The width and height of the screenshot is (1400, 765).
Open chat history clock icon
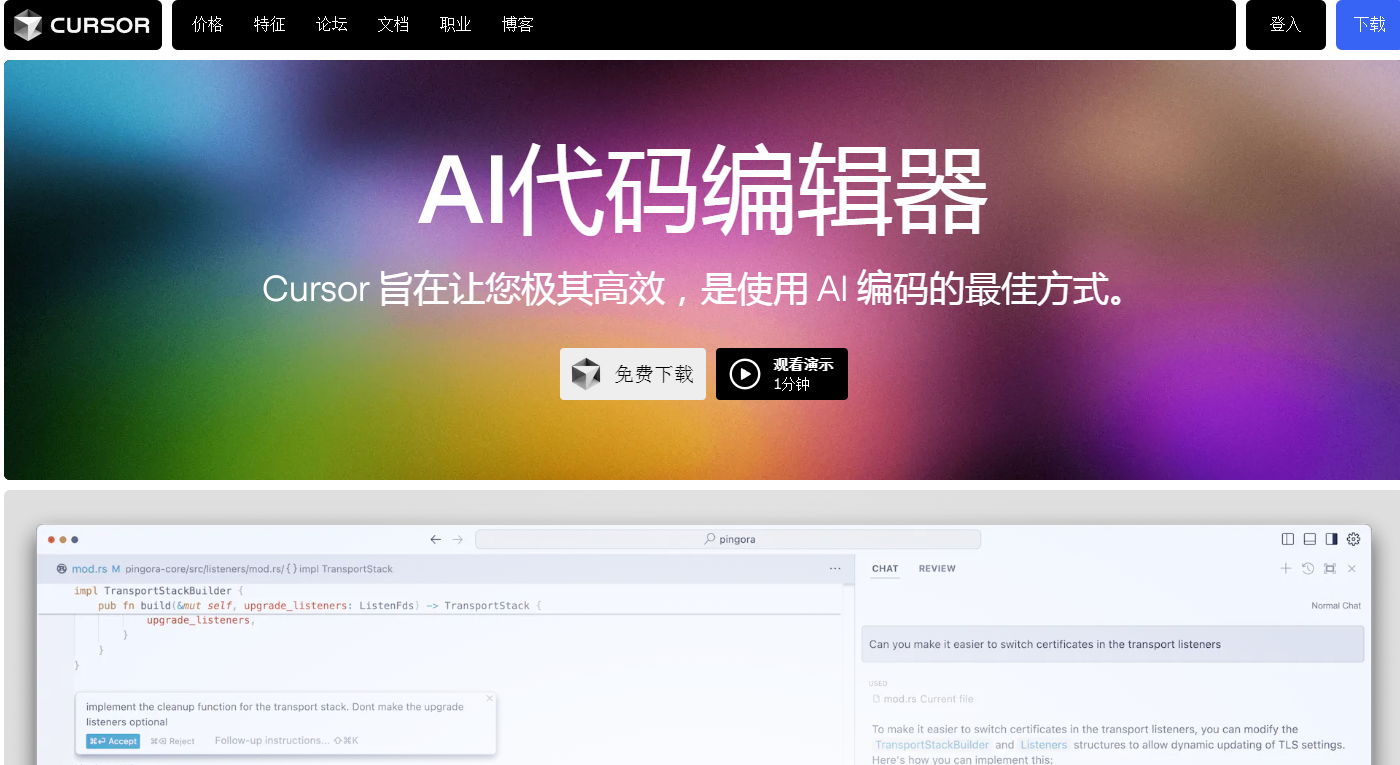pos(1308,568)
